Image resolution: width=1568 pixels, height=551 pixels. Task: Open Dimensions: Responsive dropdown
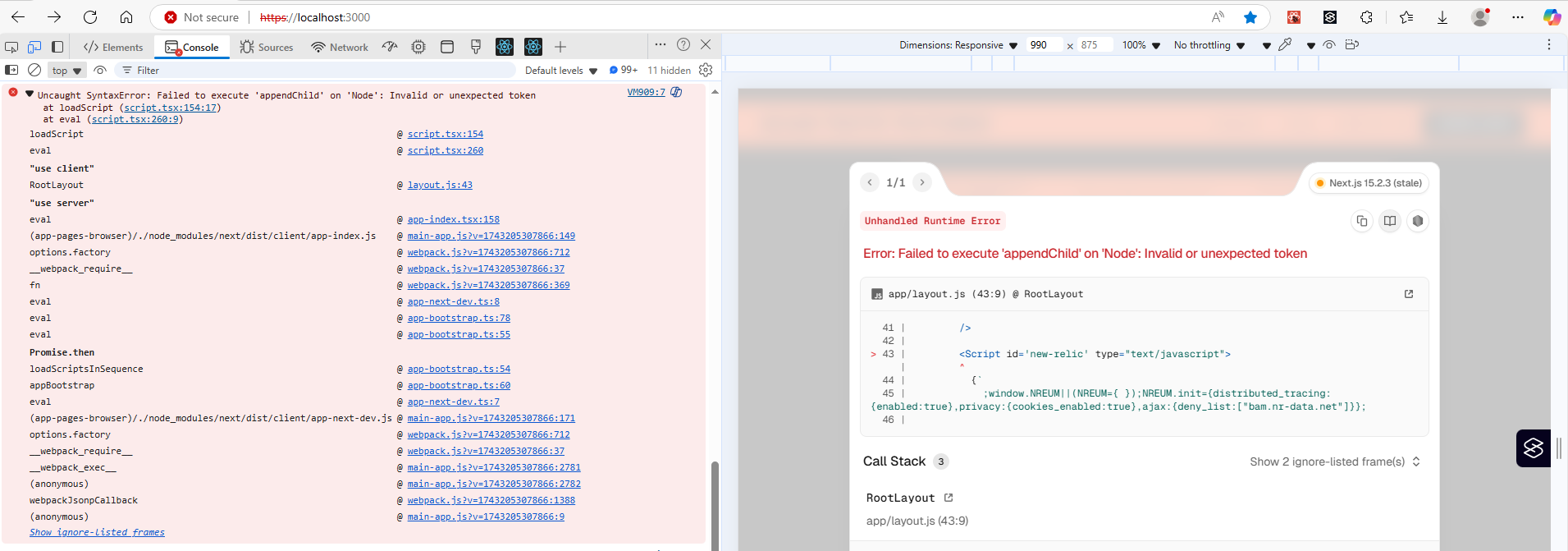[958, 45]
